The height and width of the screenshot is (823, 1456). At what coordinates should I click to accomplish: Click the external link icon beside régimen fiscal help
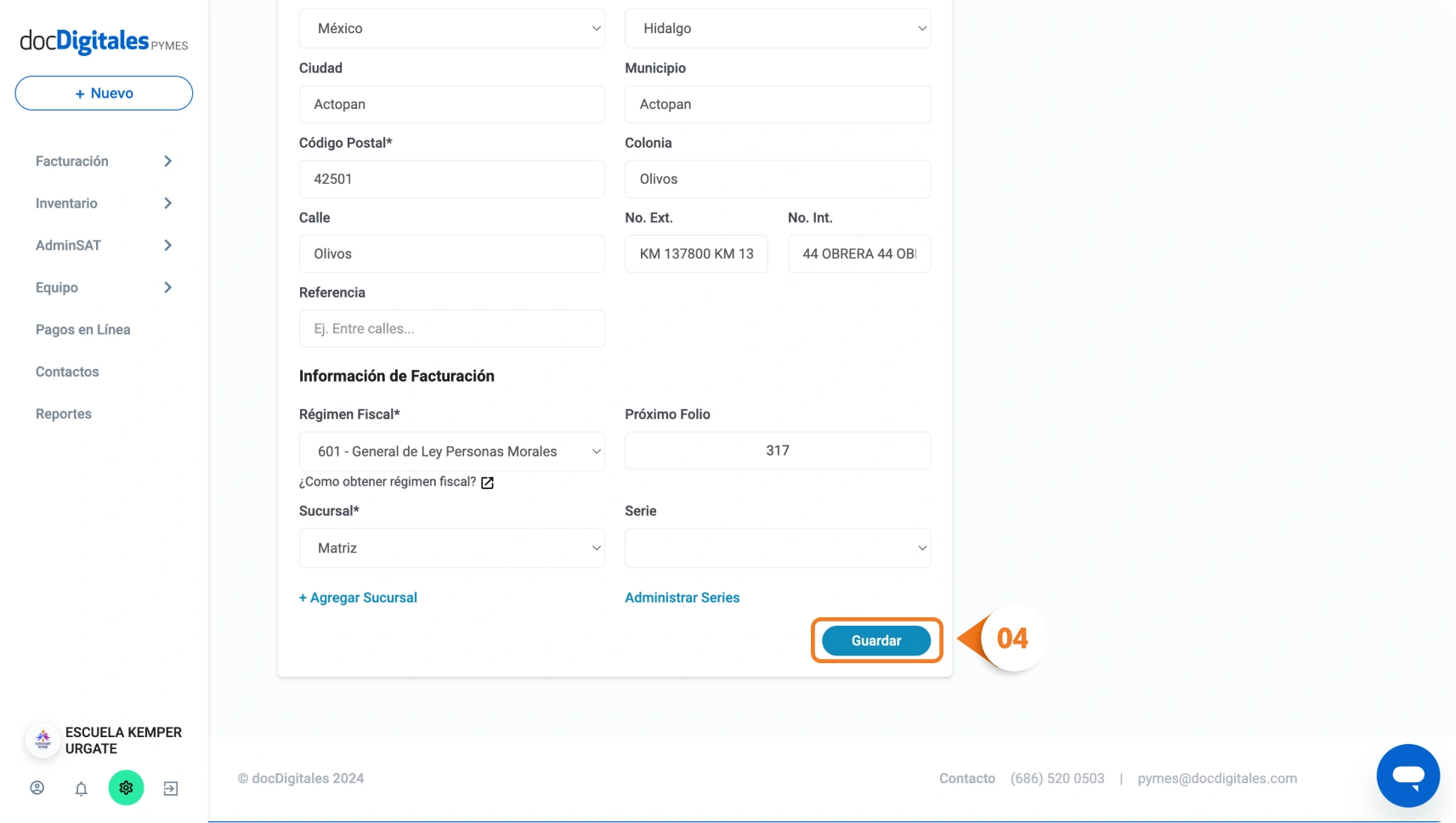click(x=487, y=483)
